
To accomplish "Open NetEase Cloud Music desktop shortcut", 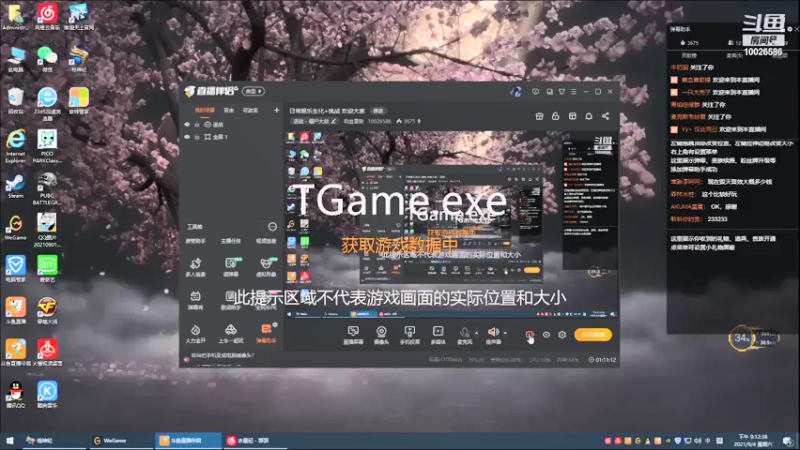I will pos(47,17).
